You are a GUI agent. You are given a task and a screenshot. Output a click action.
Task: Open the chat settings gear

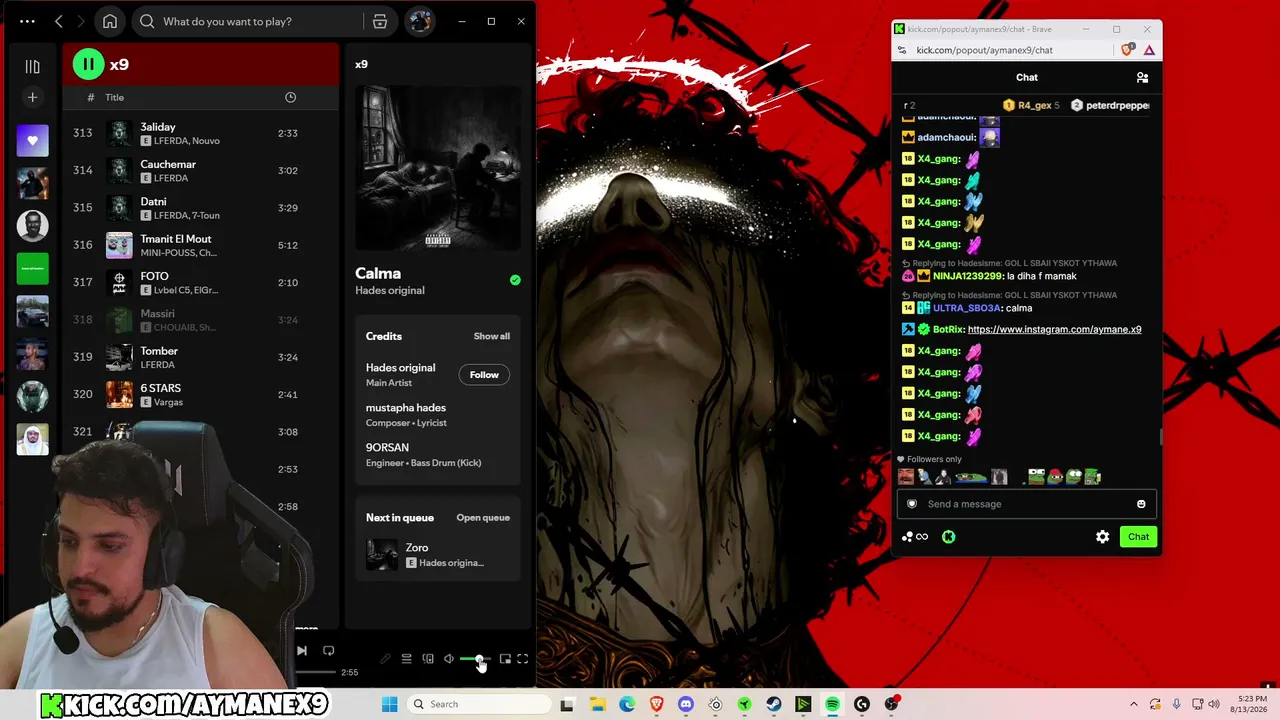click(x=1102, y=537)
